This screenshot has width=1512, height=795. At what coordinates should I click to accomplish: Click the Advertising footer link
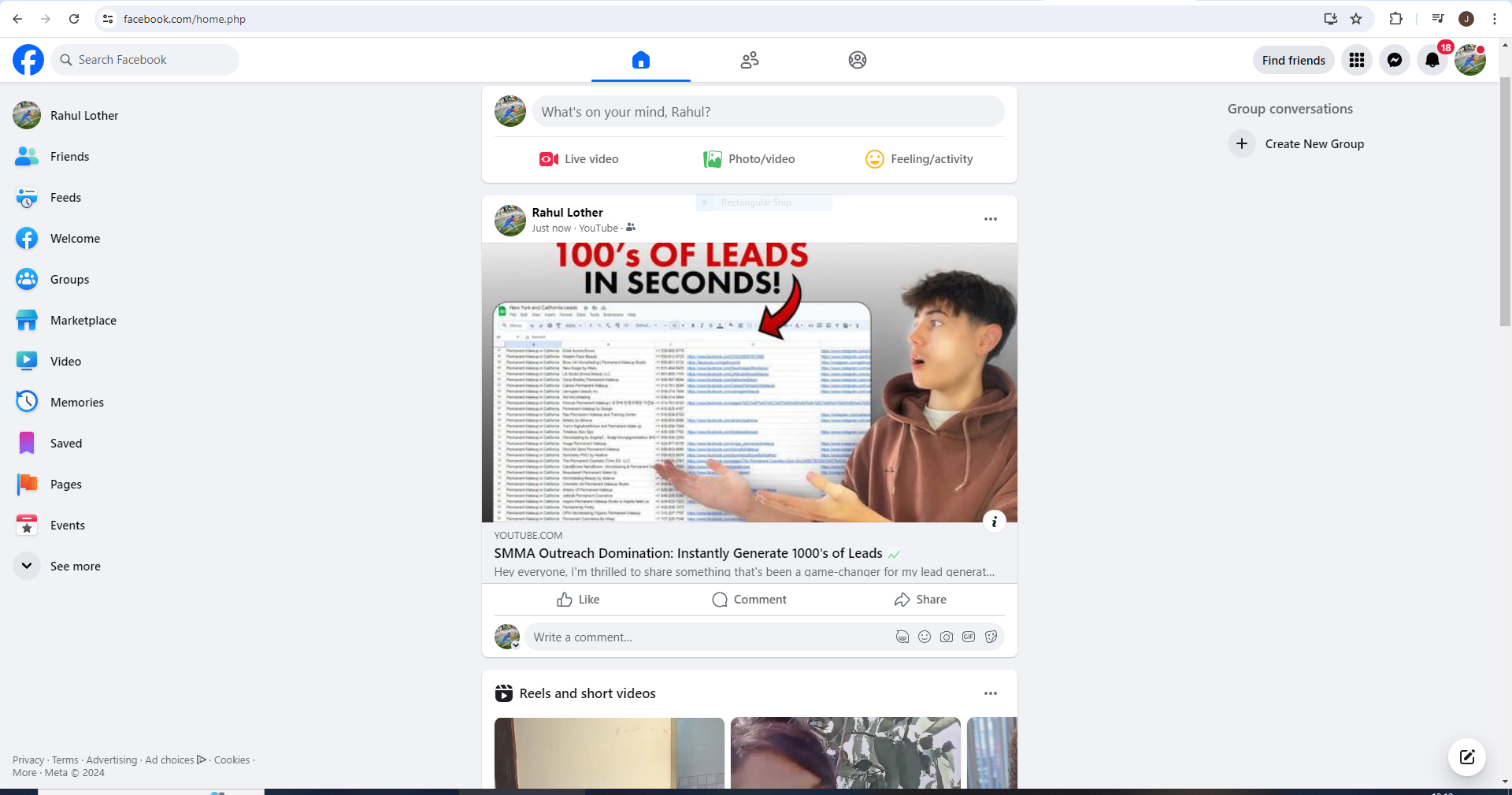click(x=111, y=760)
